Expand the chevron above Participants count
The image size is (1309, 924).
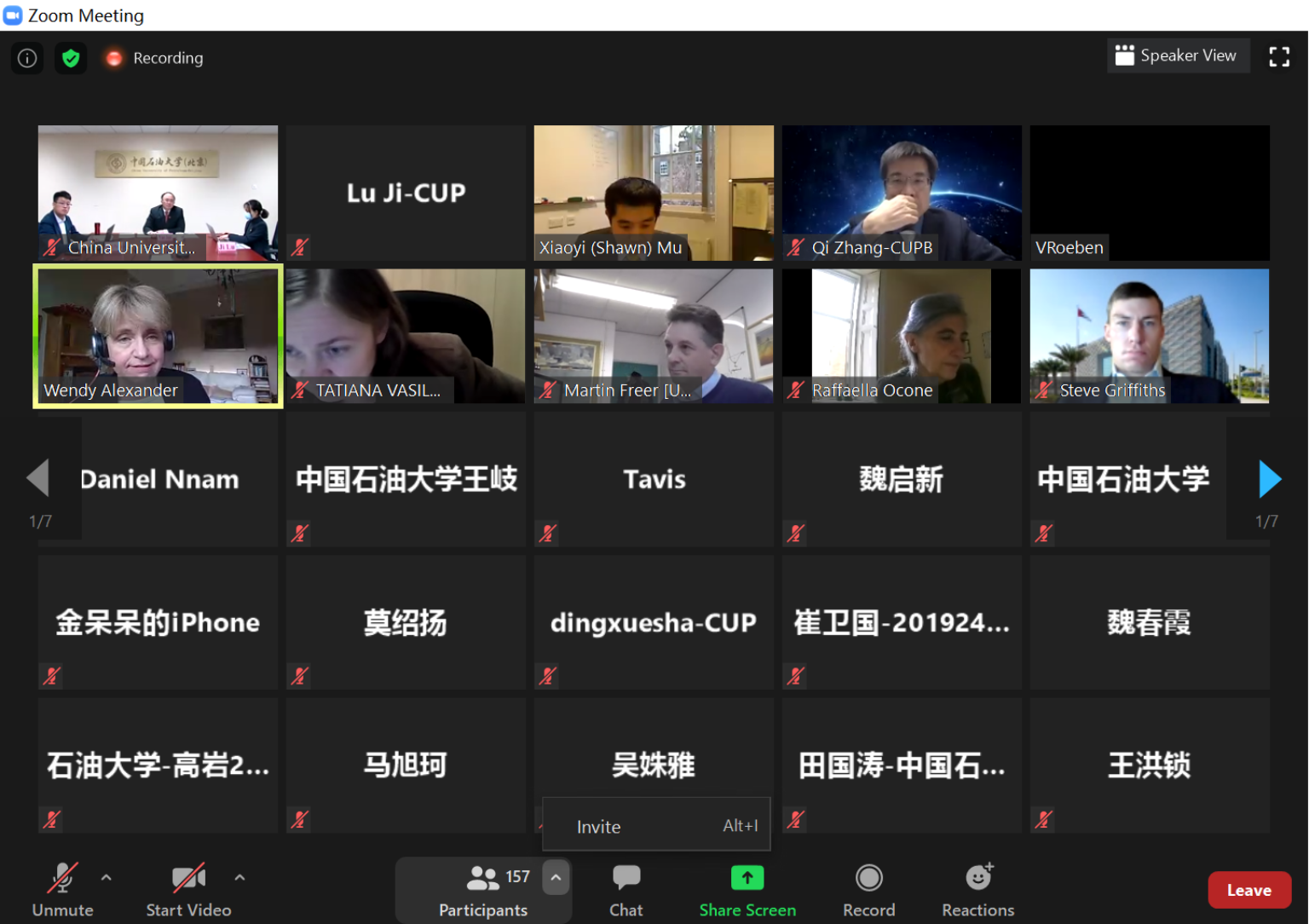556,877
